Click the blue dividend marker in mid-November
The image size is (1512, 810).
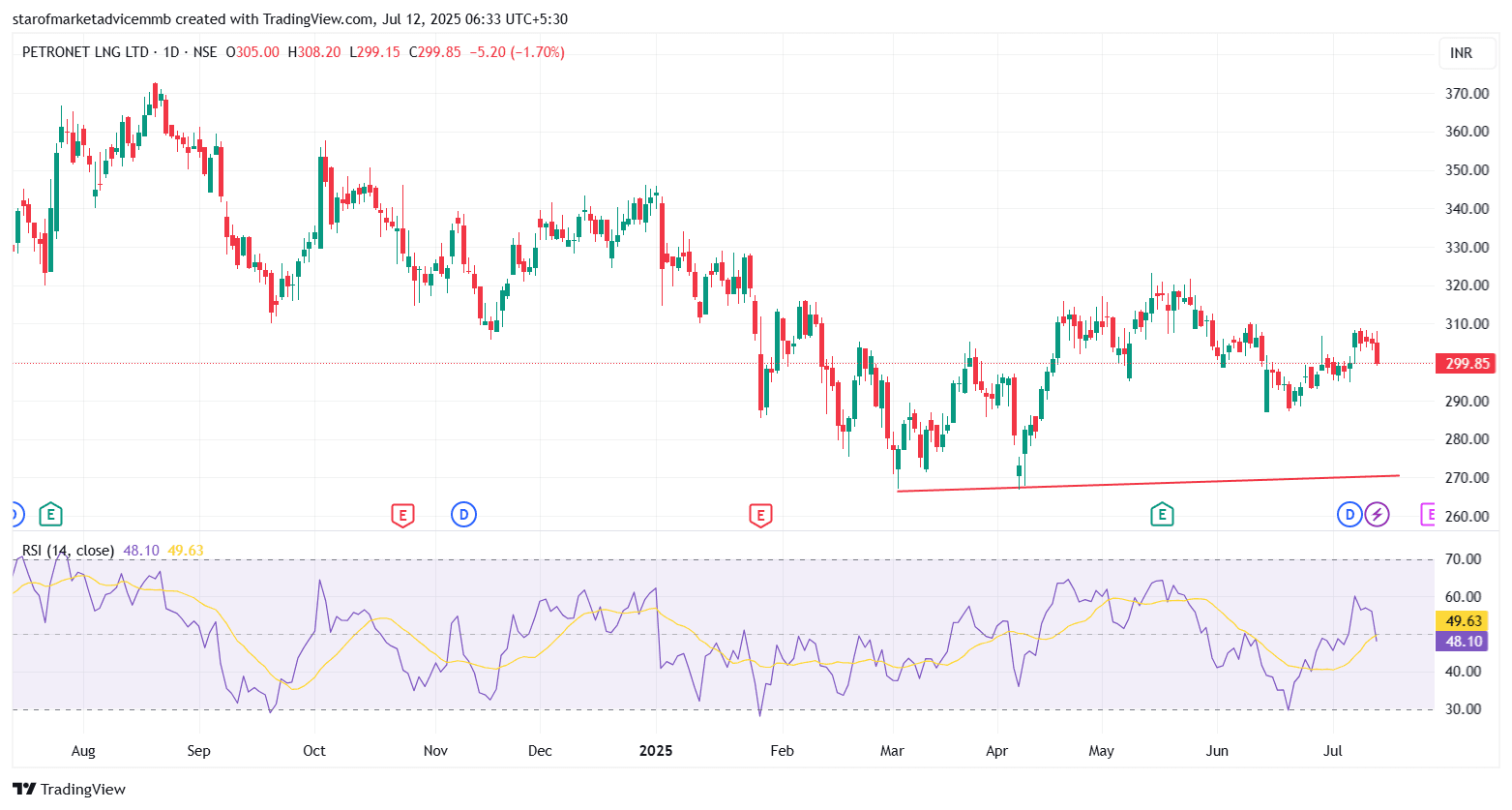point(463,515)
